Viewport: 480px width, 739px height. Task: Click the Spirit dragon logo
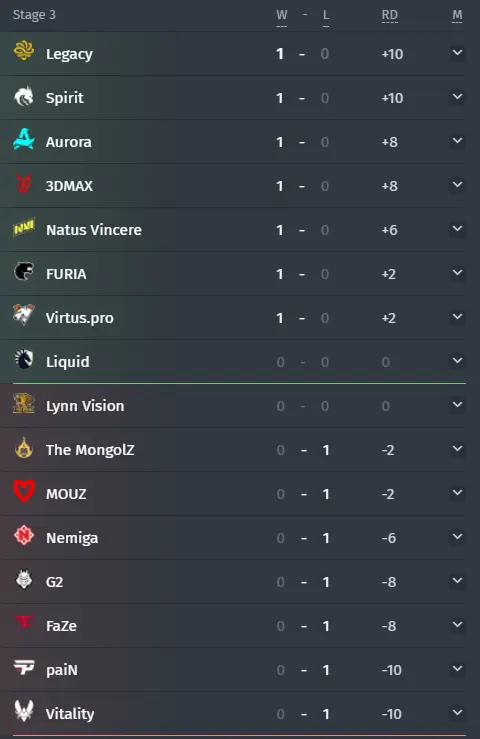24,96
